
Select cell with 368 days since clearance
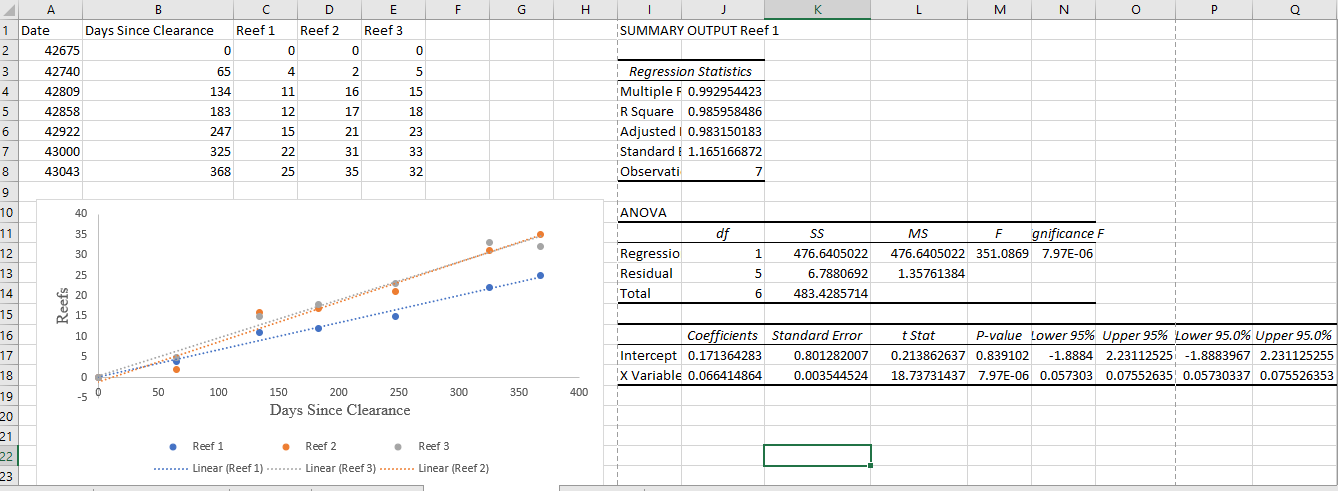coord(158,172)
